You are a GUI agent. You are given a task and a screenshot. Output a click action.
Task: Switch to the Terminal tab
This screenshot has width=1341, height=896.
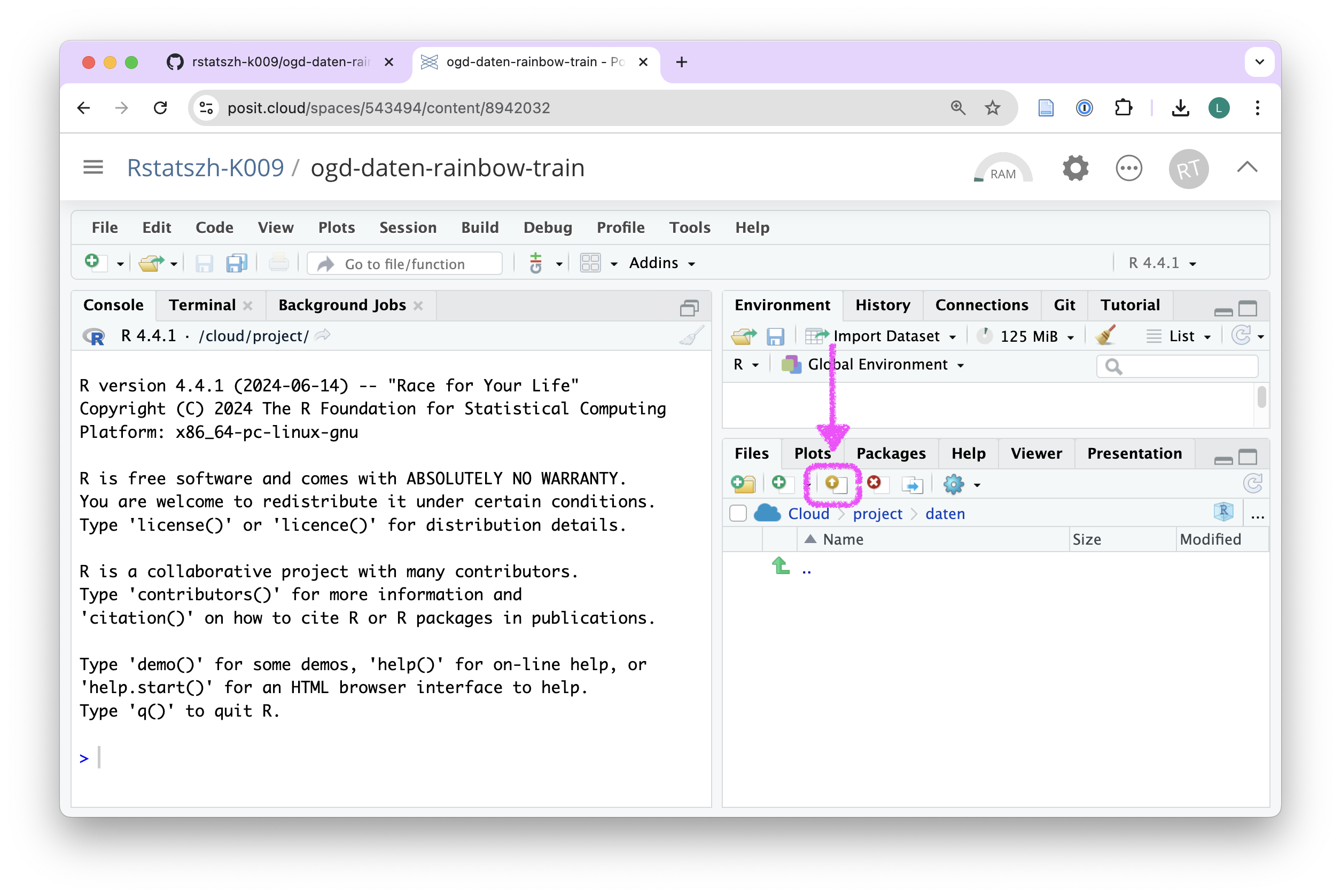[202, 304]
